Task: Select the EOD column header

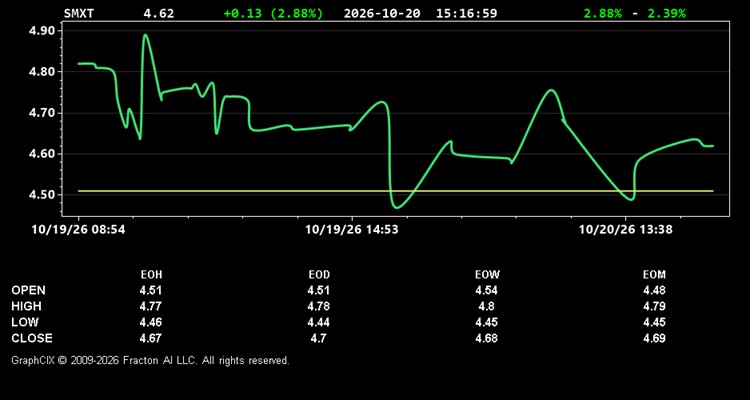Action: click(320, 275)
